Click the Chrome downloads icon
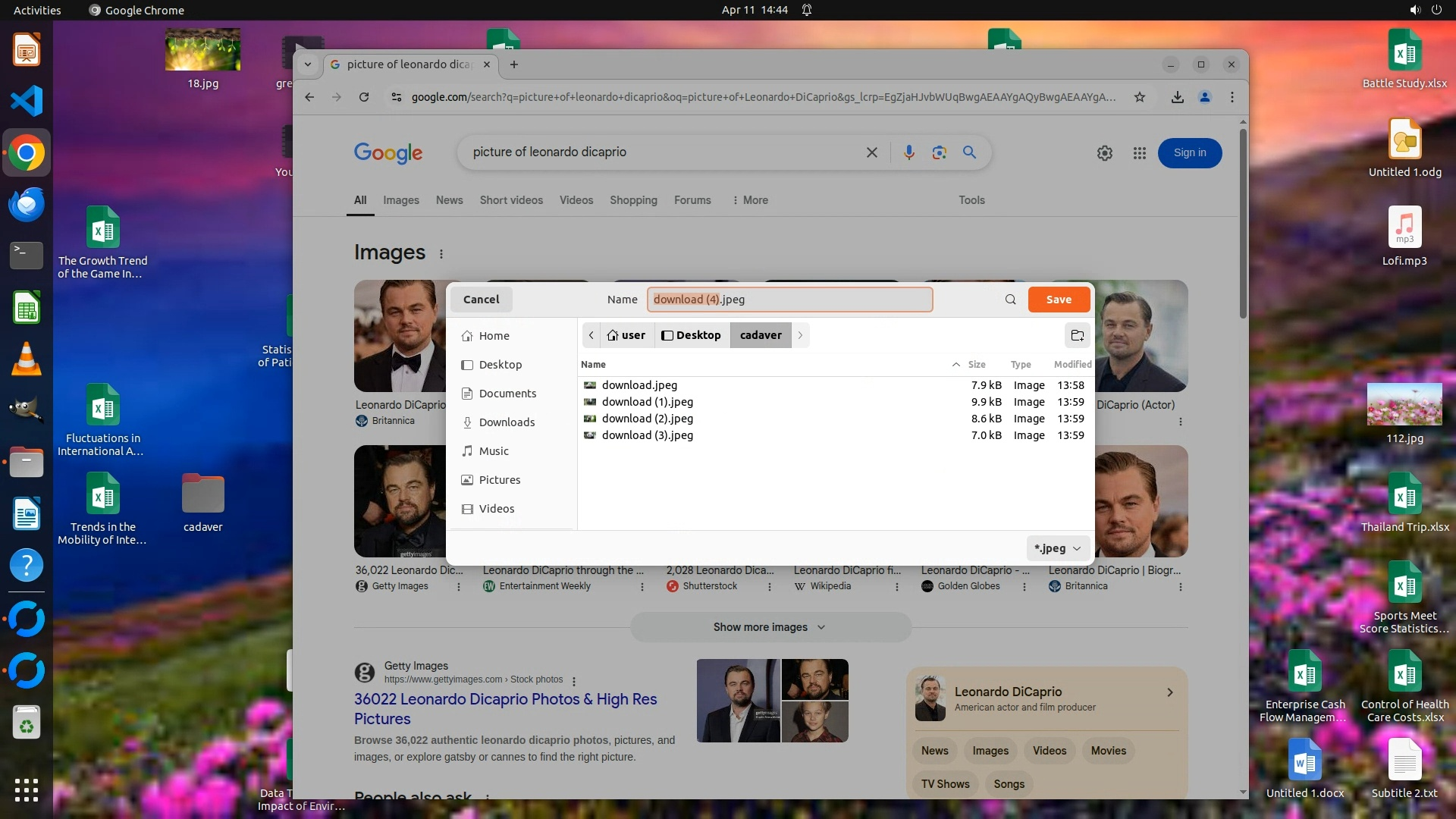The width and height of the screenshot is (1456, 819). (1177, 97)
